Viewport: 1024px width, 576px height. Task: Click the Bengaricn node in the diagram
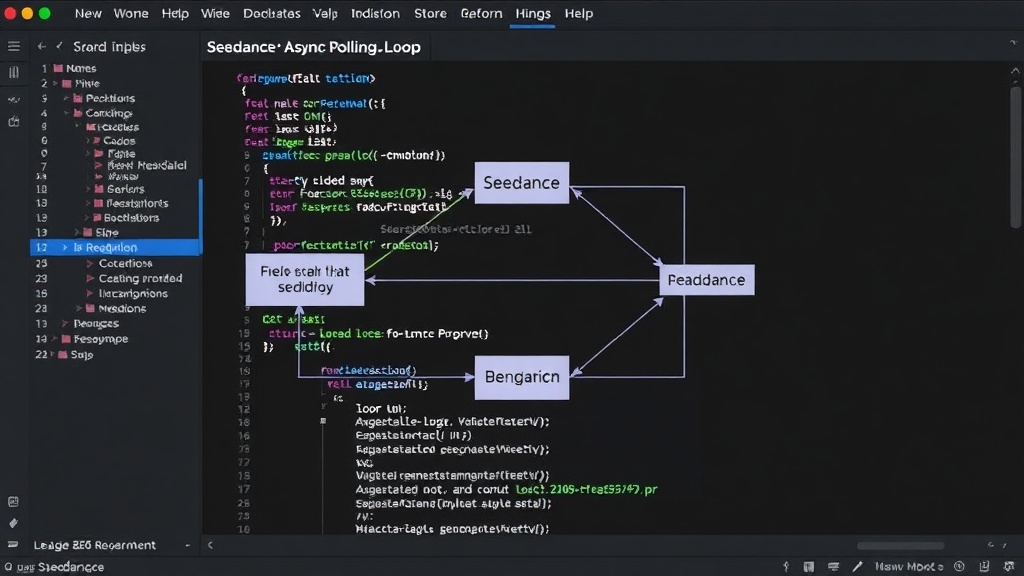click(x=522, y=377)
